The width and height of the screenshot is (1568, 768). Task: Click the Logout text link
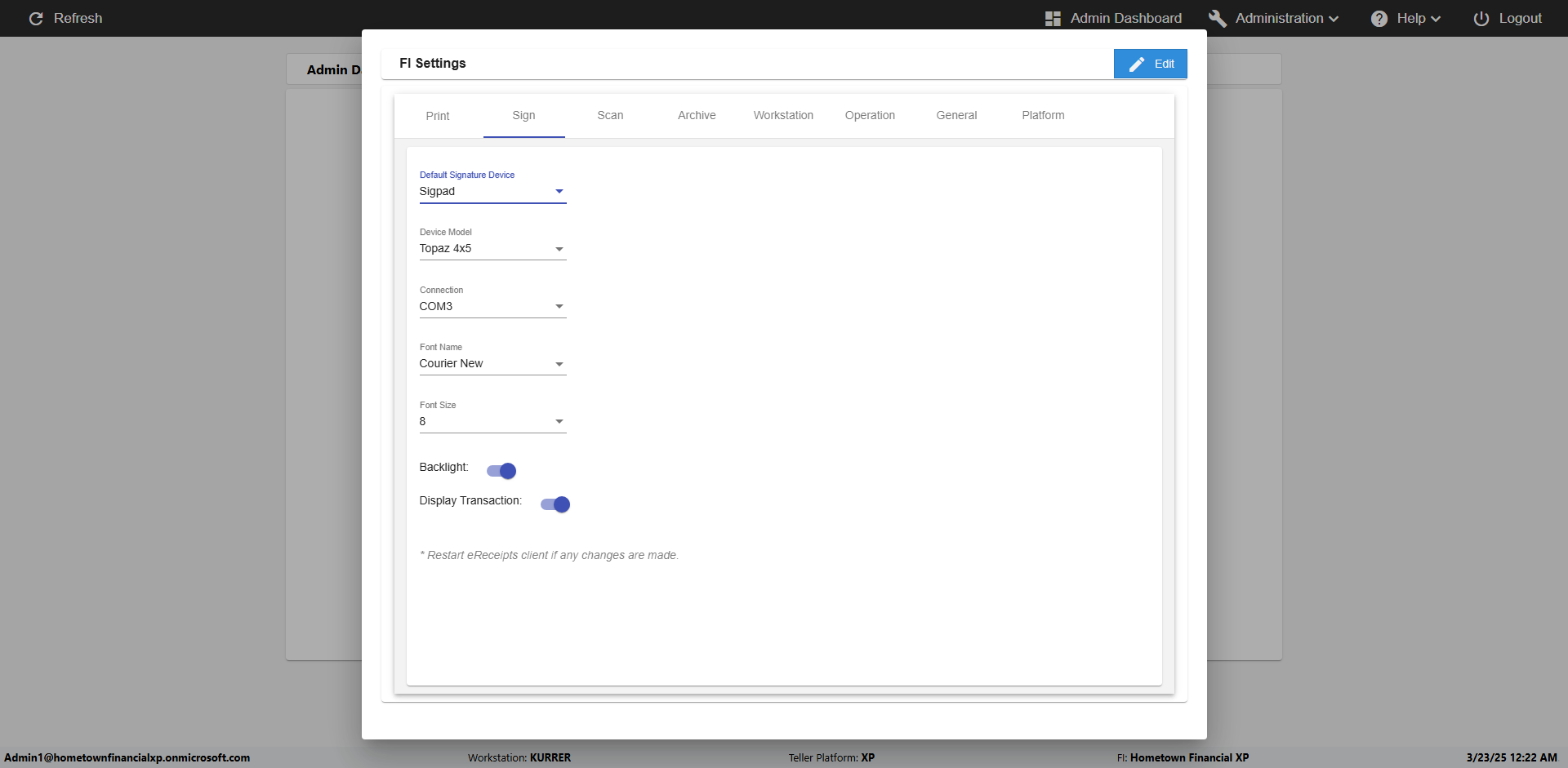click(1520, 18)
